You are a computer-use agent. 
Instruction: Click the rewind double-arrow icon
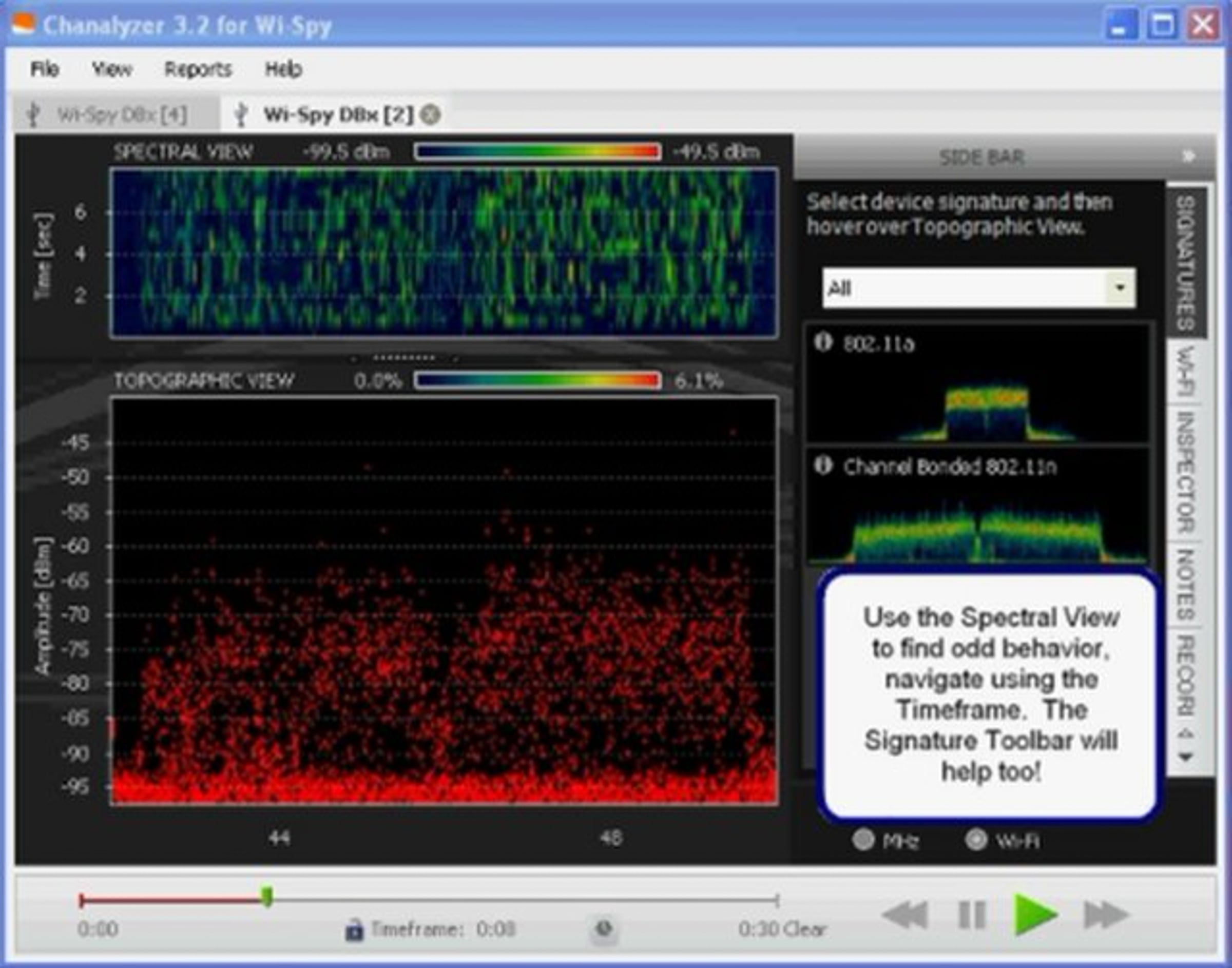(906, 915)
